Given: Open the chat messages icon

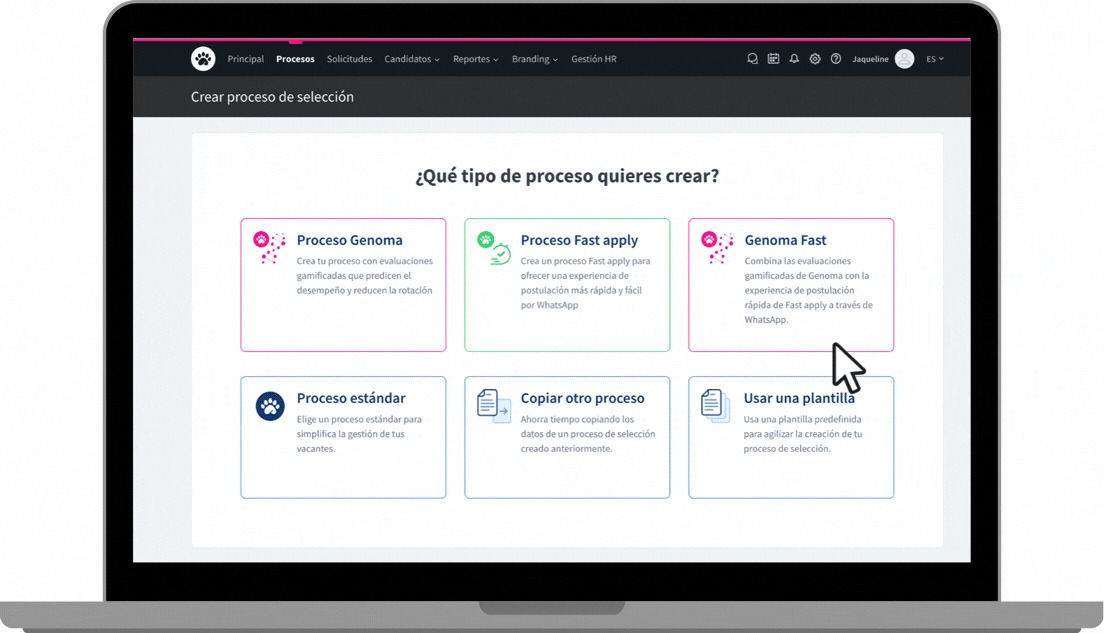Looking at the screenshot, I should tap(752, 59).
